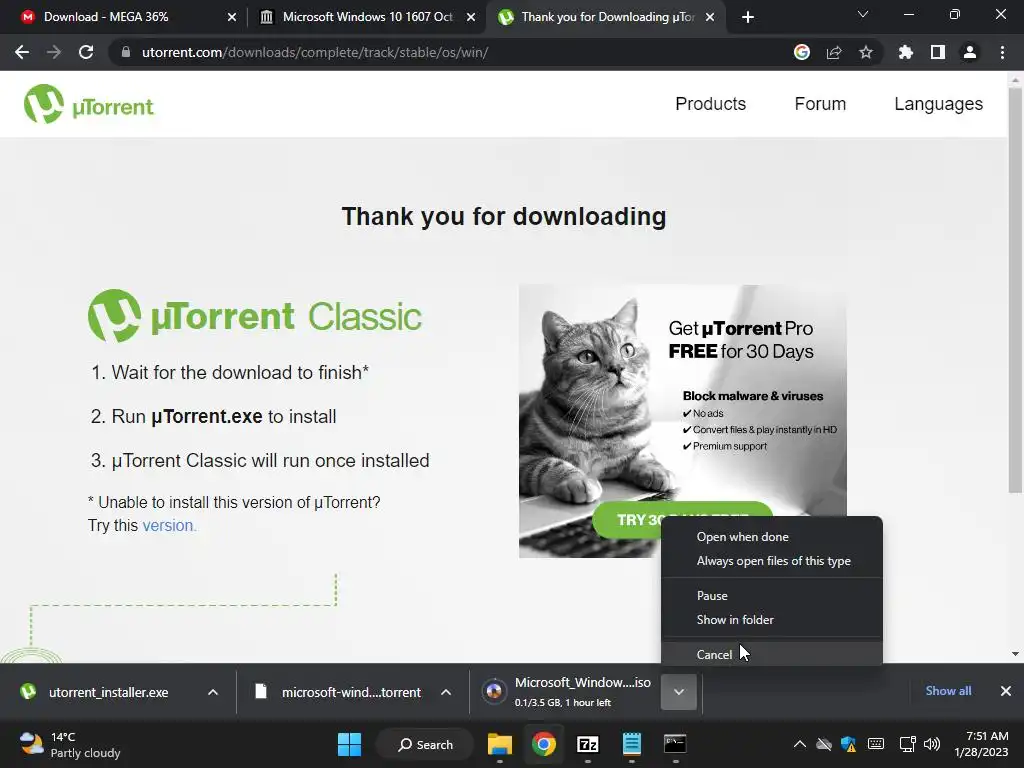
Task: Open File Explorer from taskbar
Action: [x=500, y=744]
